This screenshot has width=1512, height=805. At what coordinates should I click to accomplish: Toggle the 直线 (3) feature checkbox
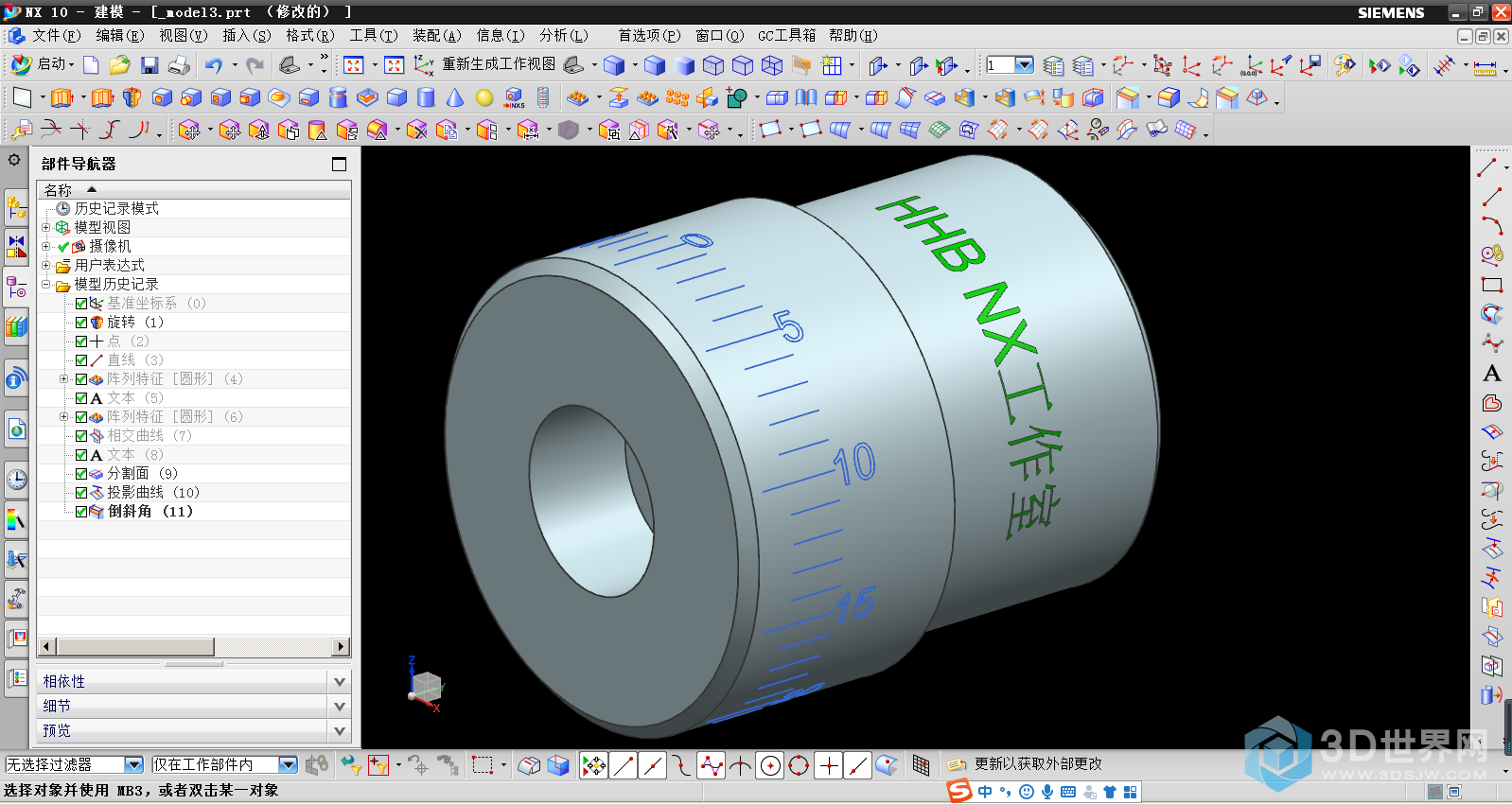[x=81, y=359]
